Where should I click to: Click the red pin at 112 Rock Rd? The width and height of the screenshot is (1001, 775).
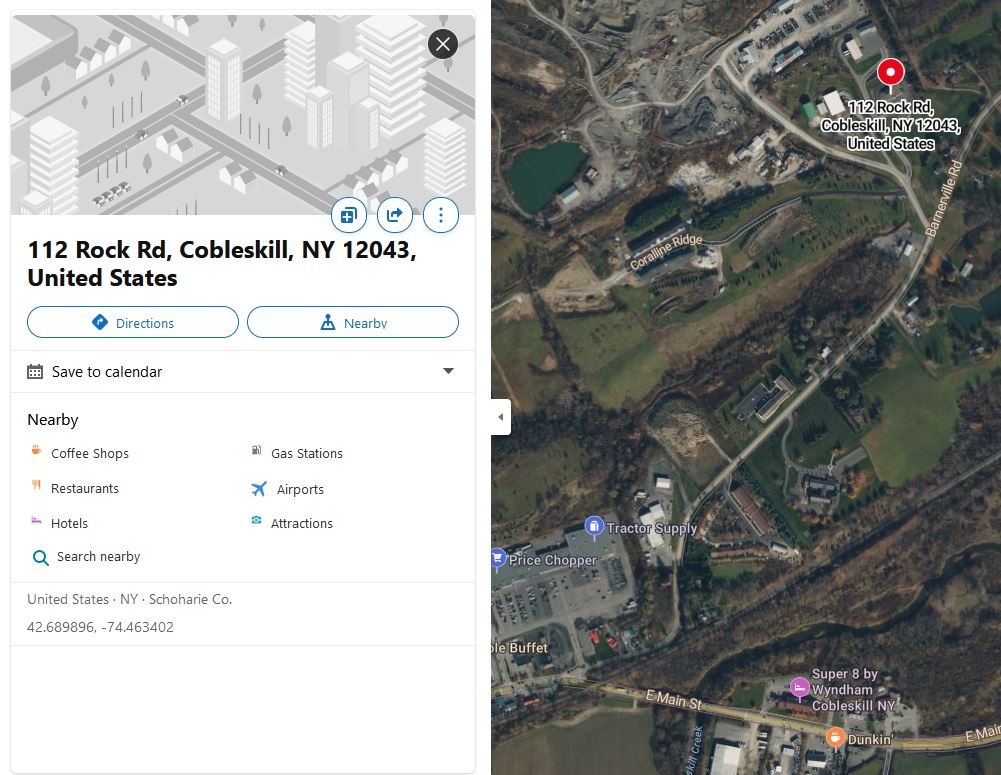(890, 72)
